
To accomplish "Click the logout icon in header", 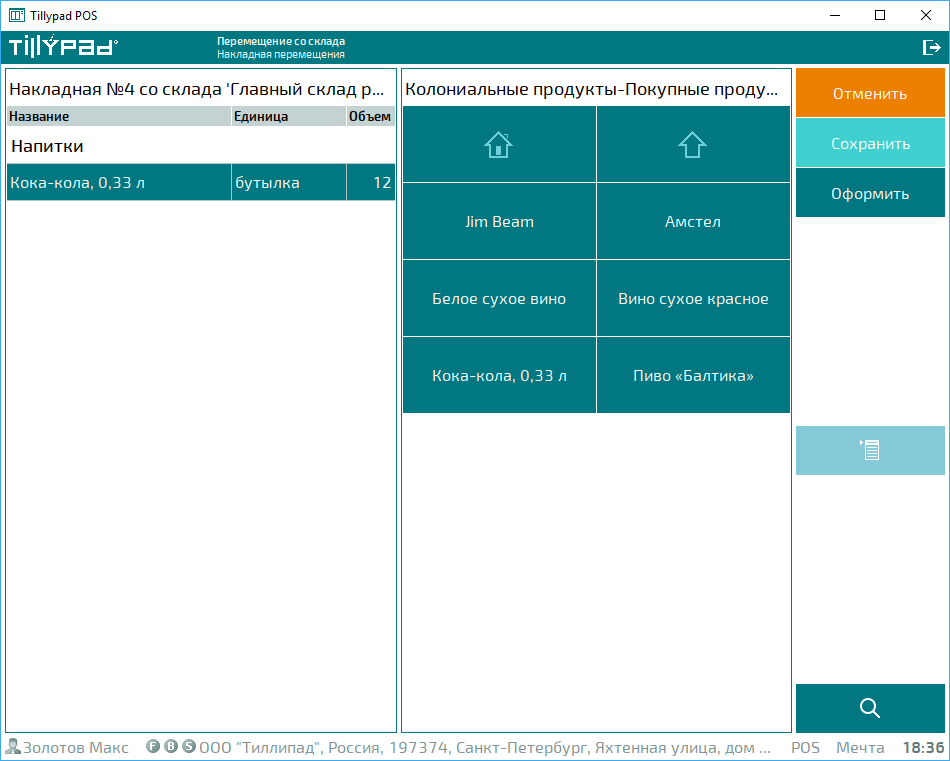I will [930, 47].
